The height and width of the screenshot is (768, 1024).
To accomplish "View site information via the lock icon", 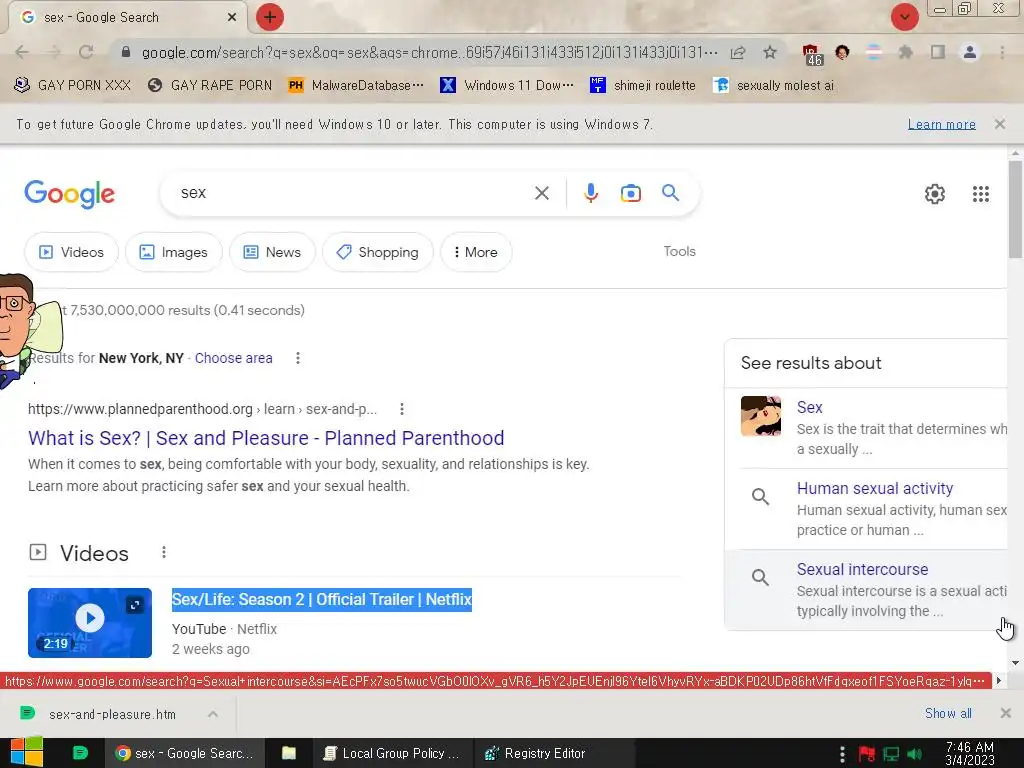I will (x=126, y=52).
